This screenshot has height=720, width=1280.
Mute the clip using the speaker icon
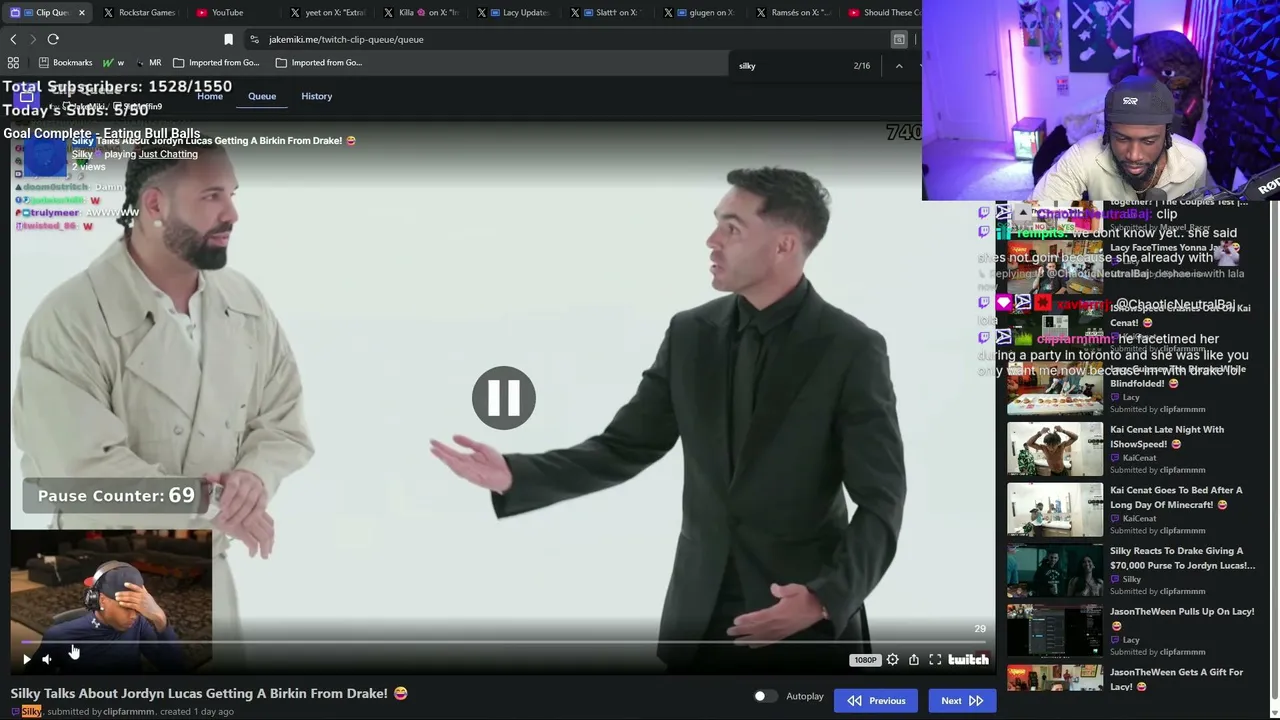tap(47, 659)
